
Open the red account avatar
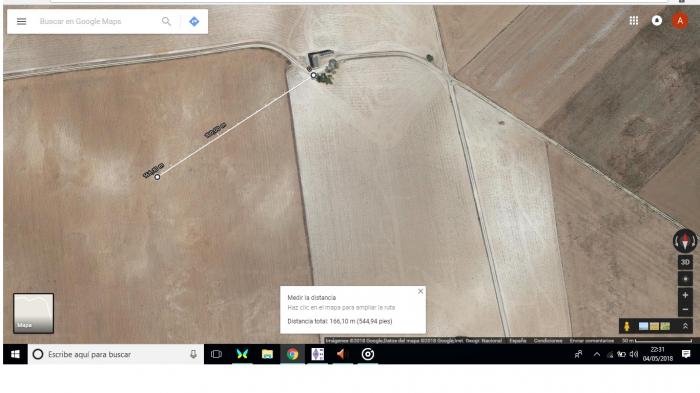point(680,21)
